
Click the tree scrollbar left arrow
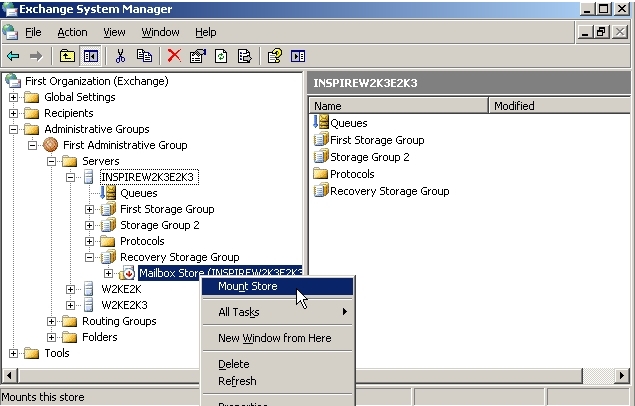pyautogui.click(x=9, y=376)
